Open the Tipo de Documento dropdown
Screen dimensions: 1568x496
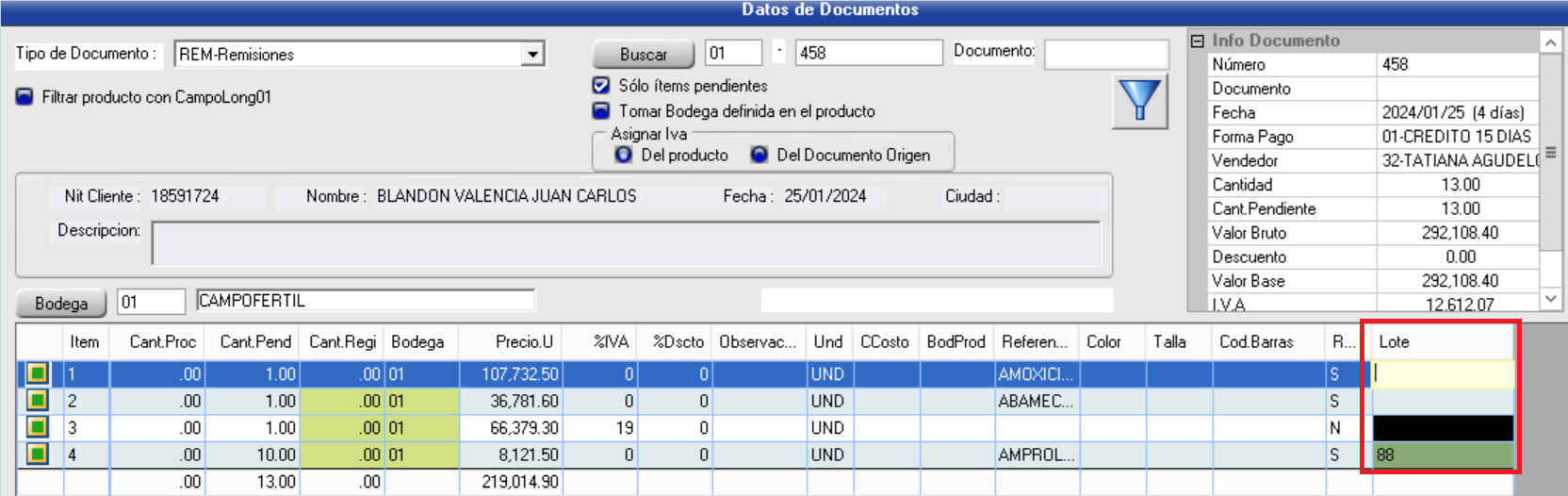click(x=533, y=55)
